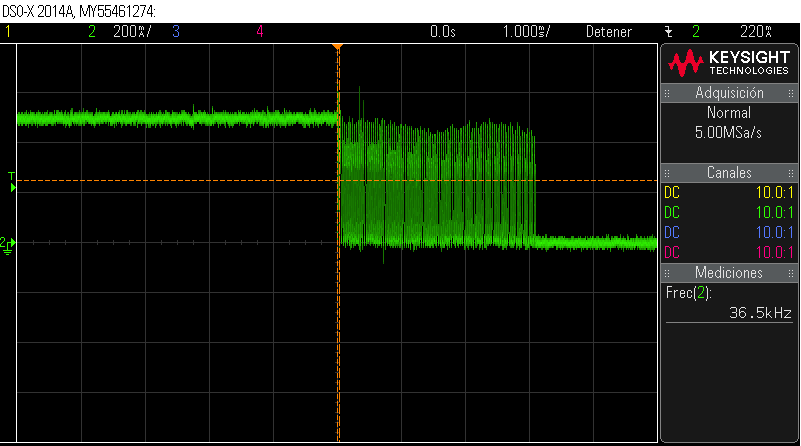801x446 pixels.
Task: Click the trigger level T indicator
Action: 12,182
